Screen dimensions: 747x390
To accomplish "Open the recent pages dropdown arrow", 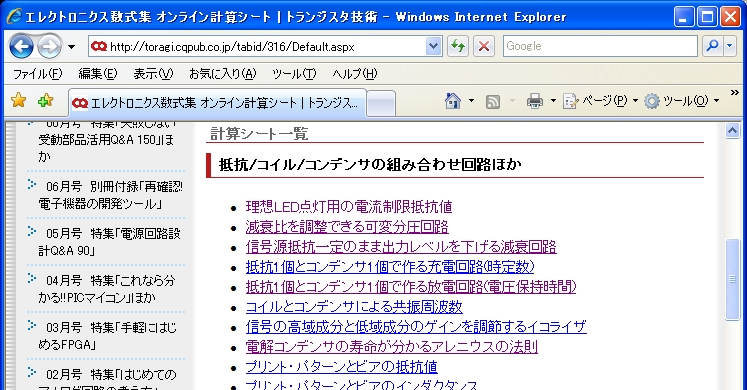I will tap(71, 47).
